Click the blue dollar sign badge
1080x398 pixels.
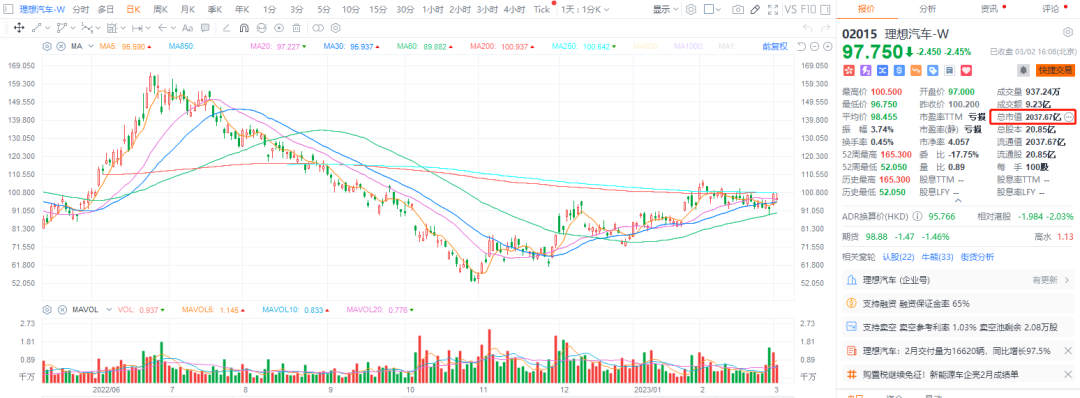(x=900, y=70)
